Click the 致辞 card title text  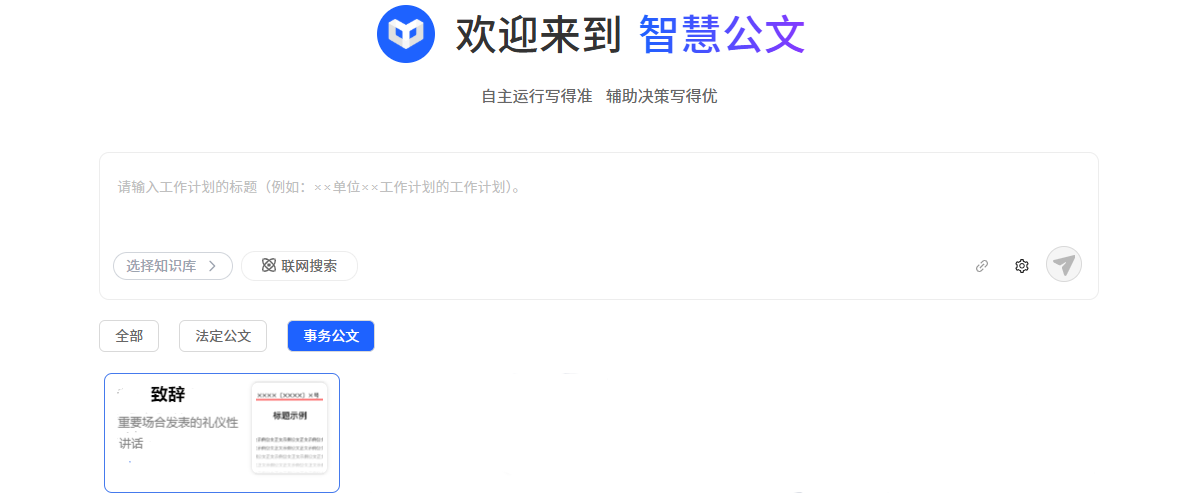168,394
